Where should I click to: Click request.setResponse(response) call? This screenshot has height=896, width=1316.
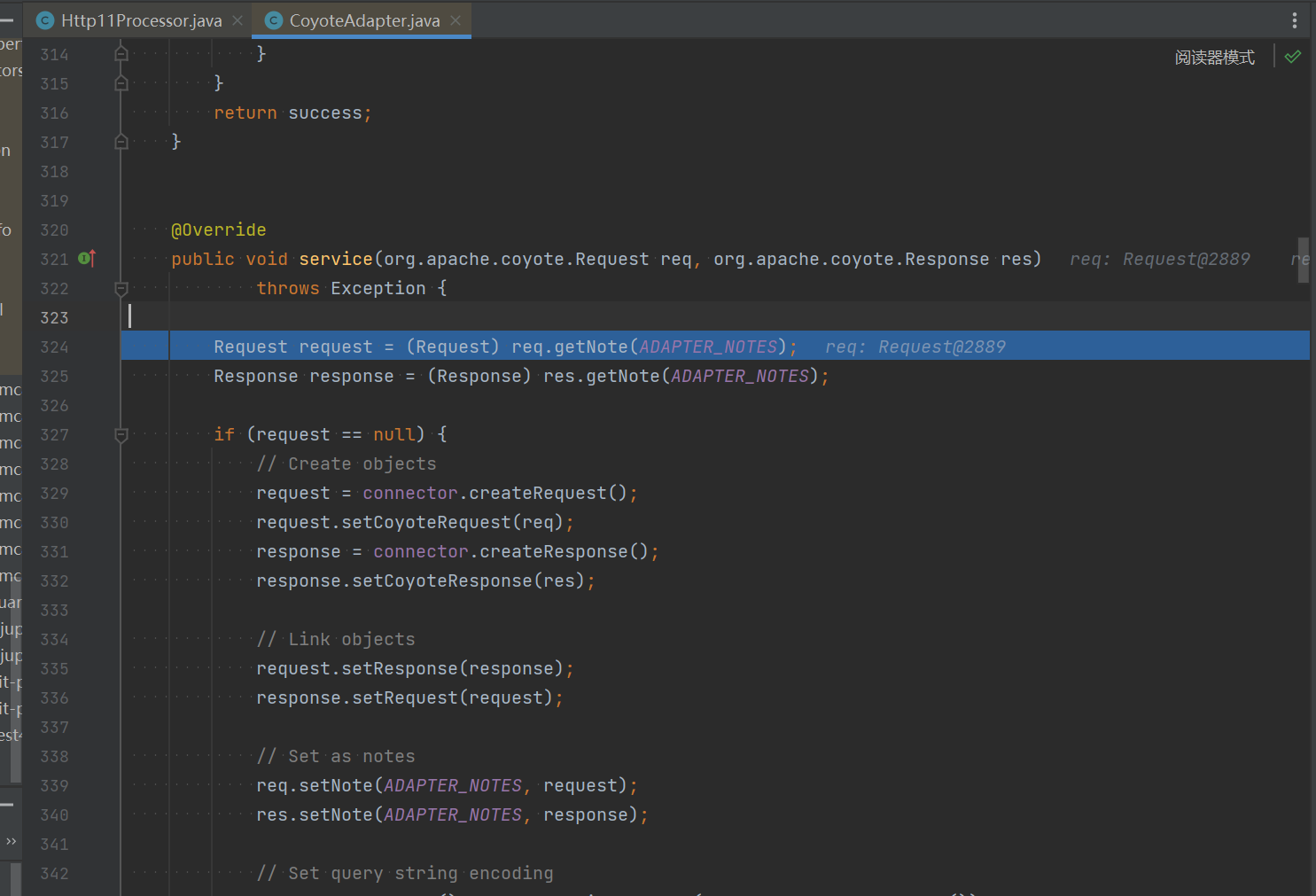pyautogui.click(x=415, y=668)
